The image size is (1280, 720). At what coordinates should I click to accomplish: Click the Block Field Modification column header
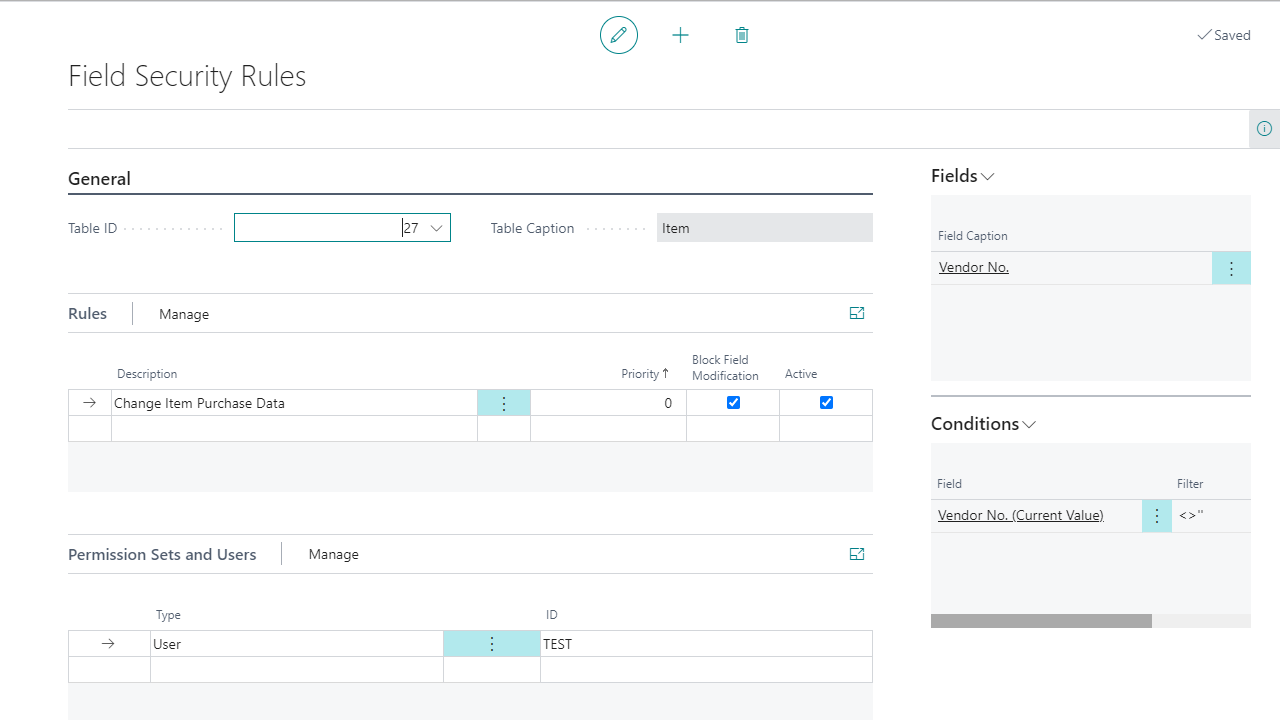point(725,368)
